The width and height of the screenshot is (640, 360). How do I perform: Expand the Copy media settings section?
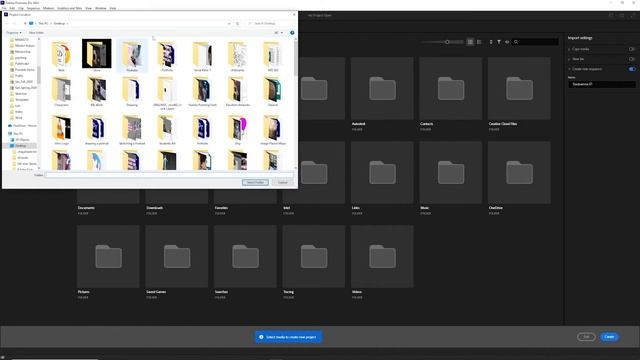click(x=569, y=49)
